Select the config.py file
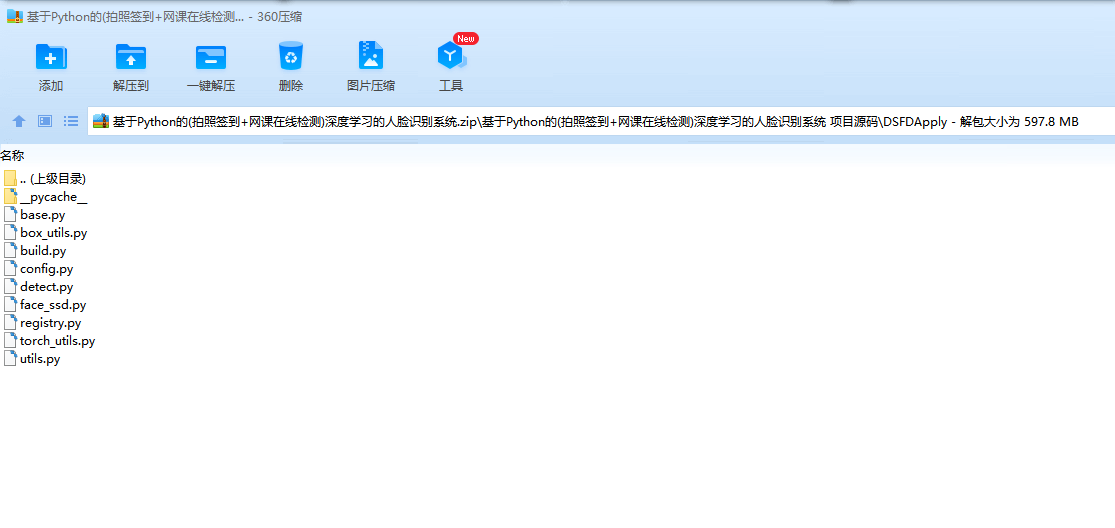Screen dimensions: 1115x528 38,269
